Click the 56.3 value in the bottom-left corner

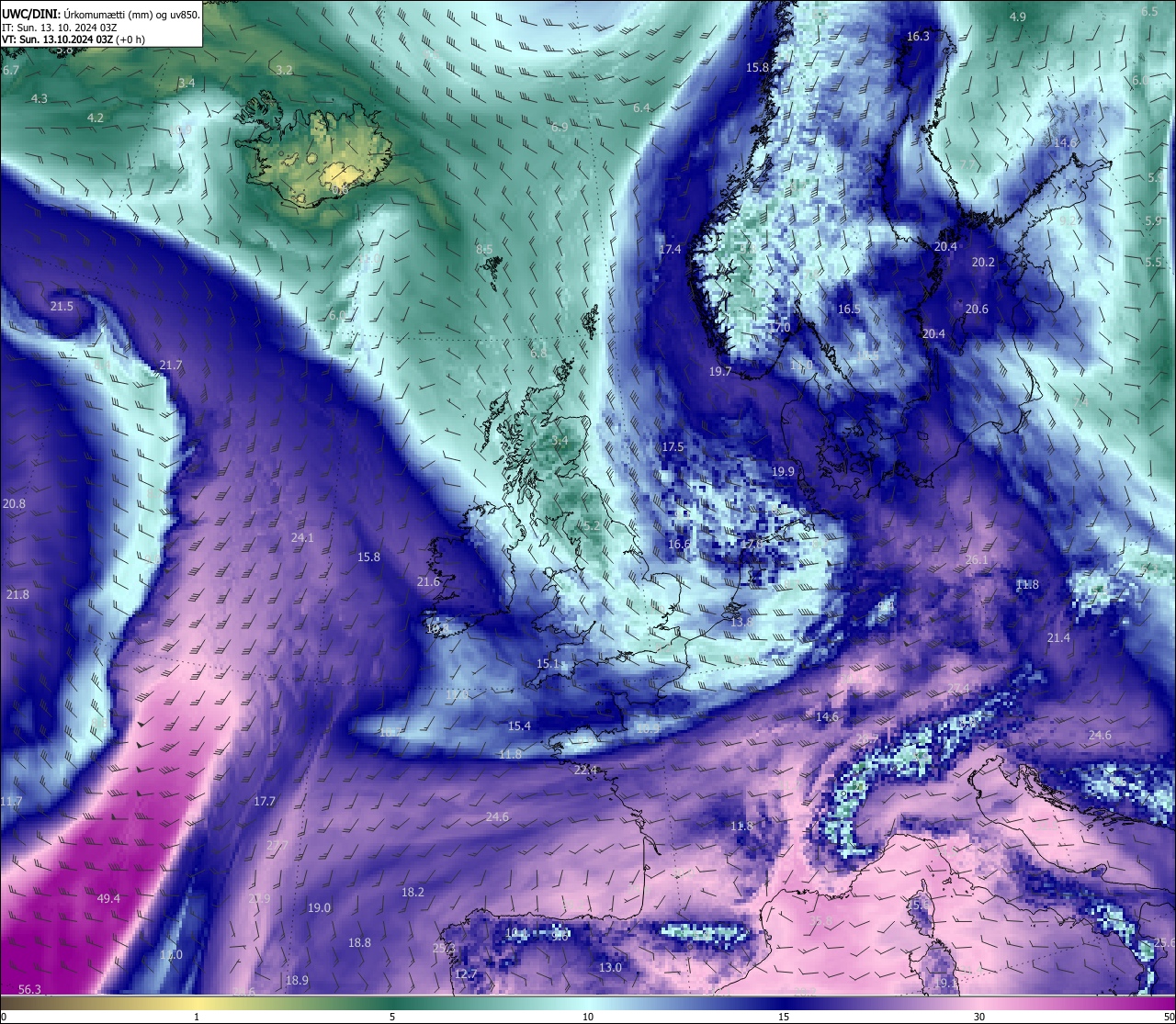(x=30, y=989)
